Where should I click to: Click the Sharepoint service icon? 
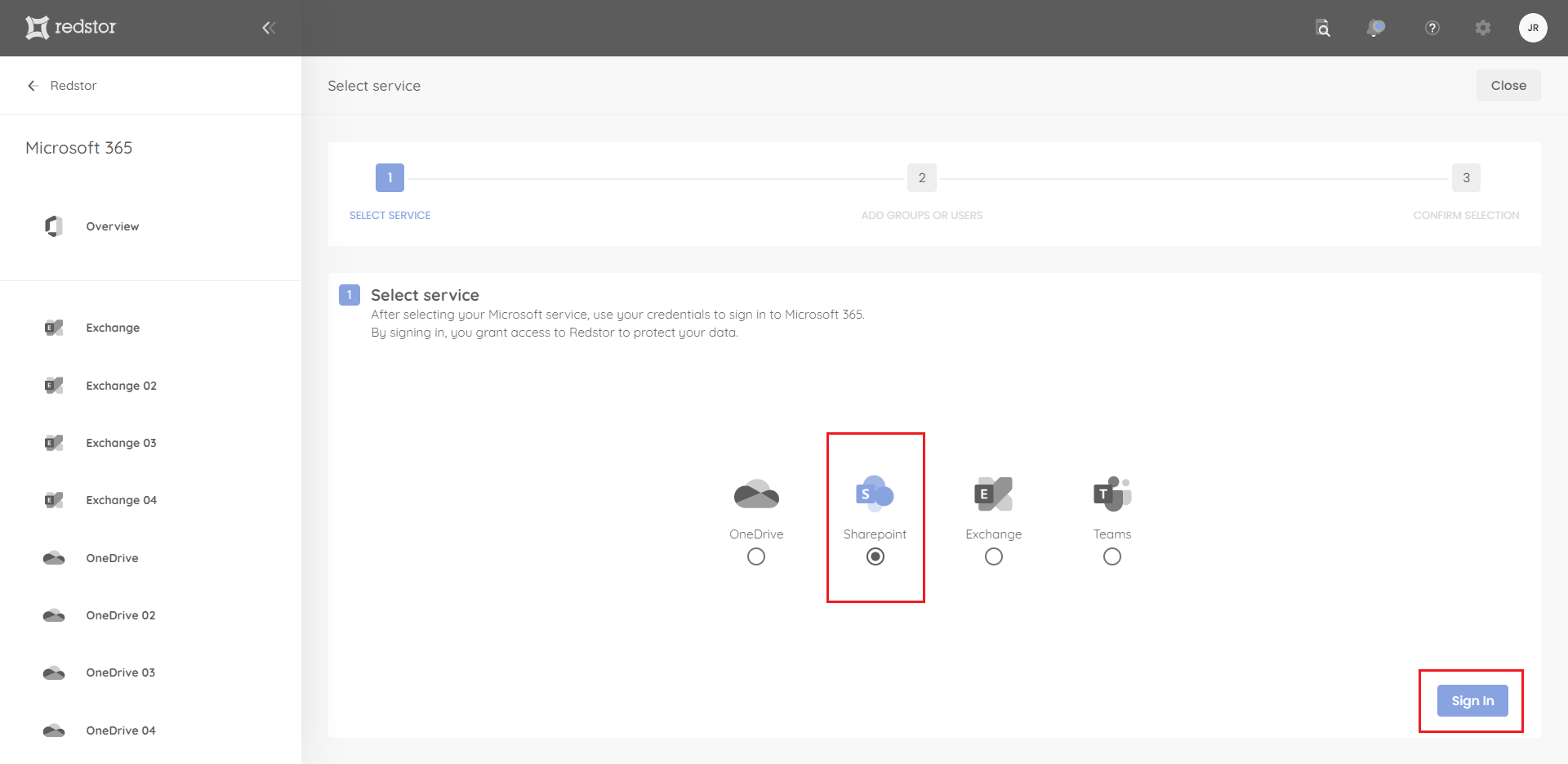(875, 494)
